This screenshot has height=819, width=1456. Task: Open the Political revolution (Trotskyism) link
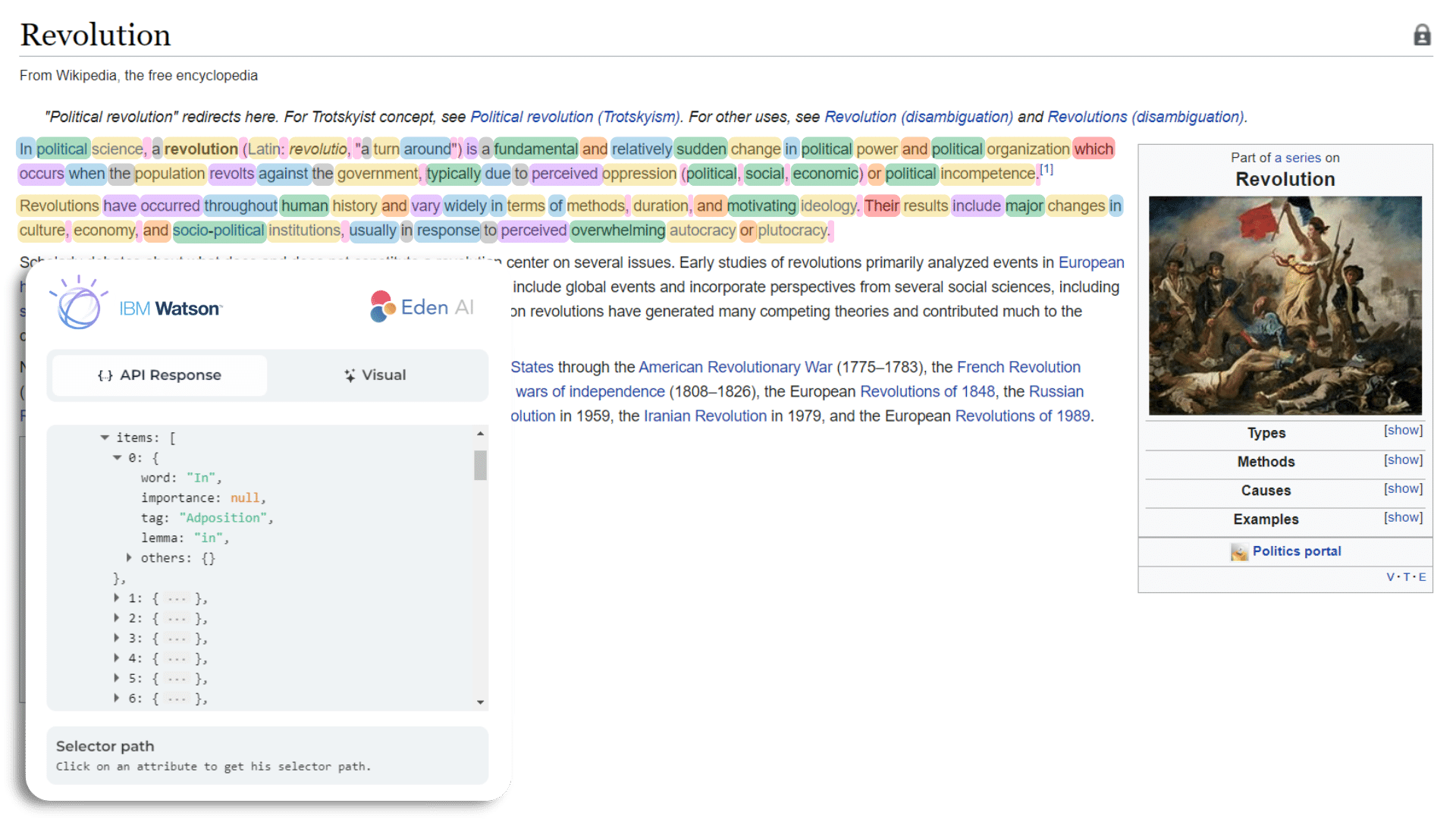coord(574,117)
